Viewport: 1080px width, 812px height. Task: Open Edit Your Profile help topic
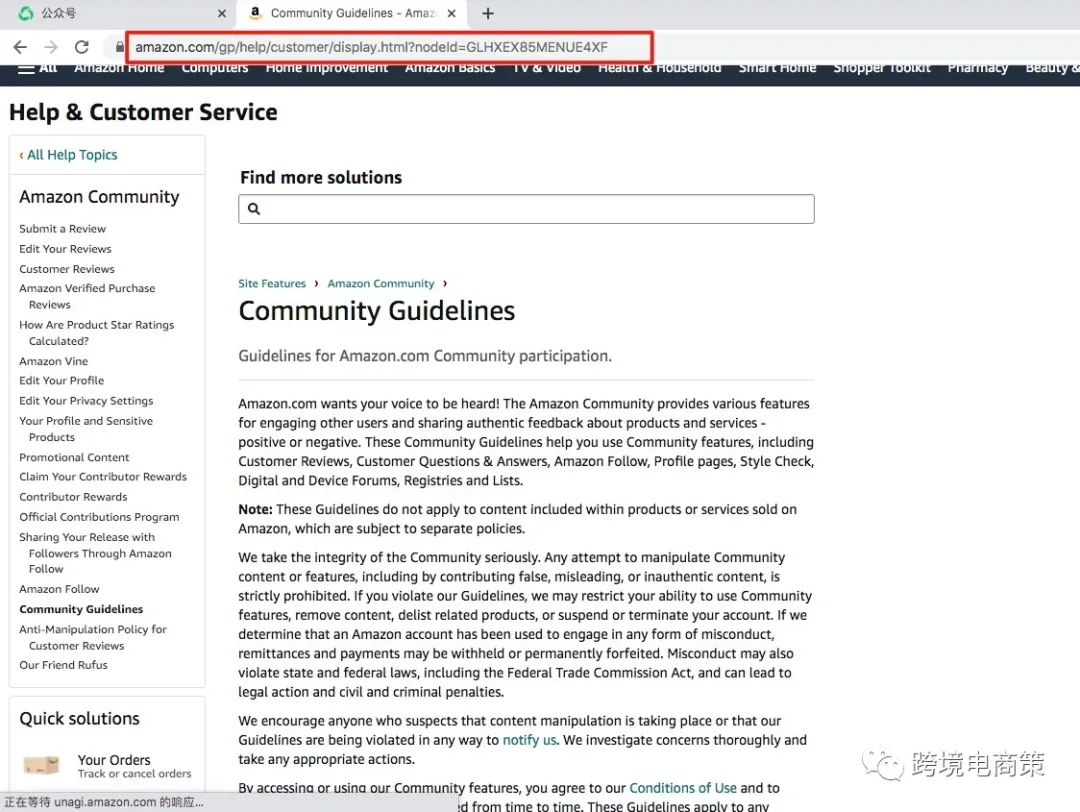(x=62, y=380)
